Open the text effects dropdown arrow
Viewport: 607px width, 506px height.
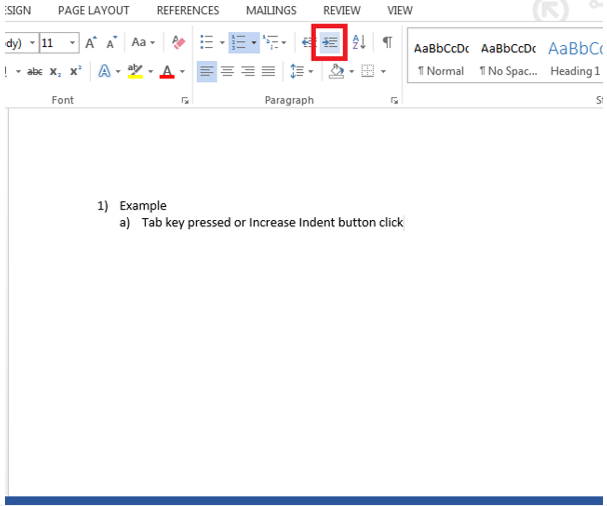pyautogui.click(x=118, y=72)
